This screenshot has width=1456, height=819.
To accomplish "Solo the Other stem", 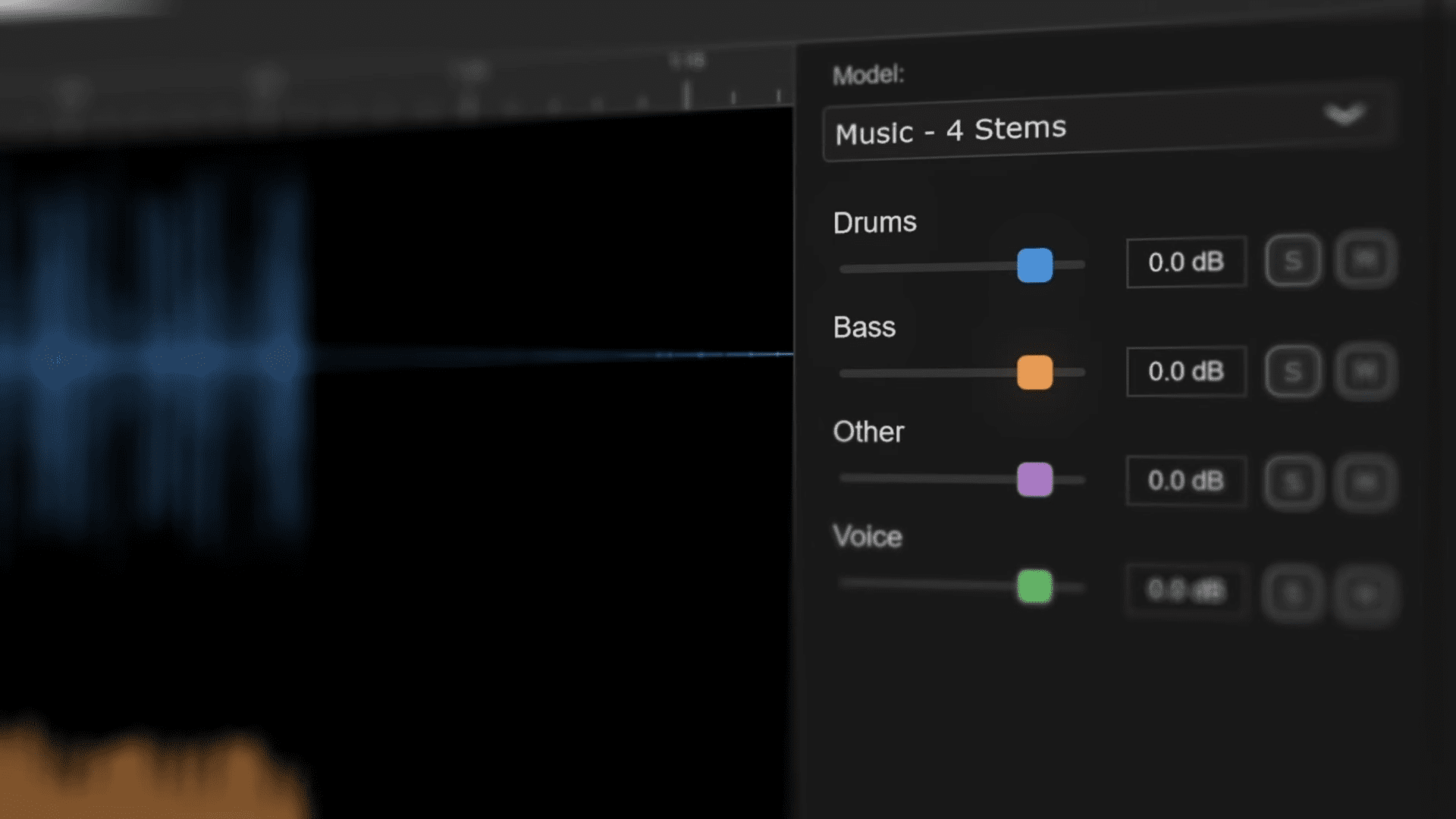I will [x=1293, y=482].
